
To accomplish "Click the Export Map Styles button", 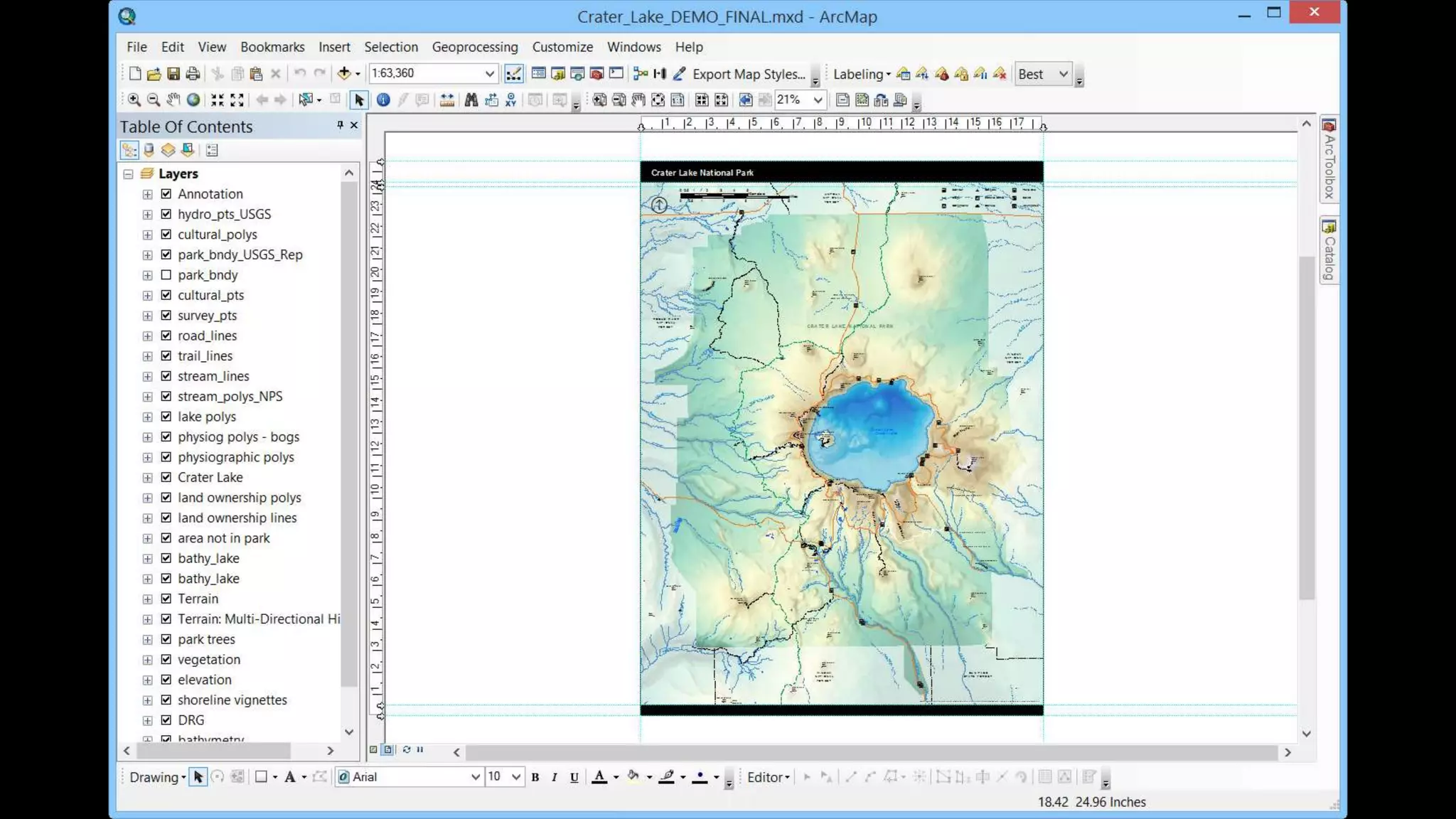I will (x=748, y=74).
